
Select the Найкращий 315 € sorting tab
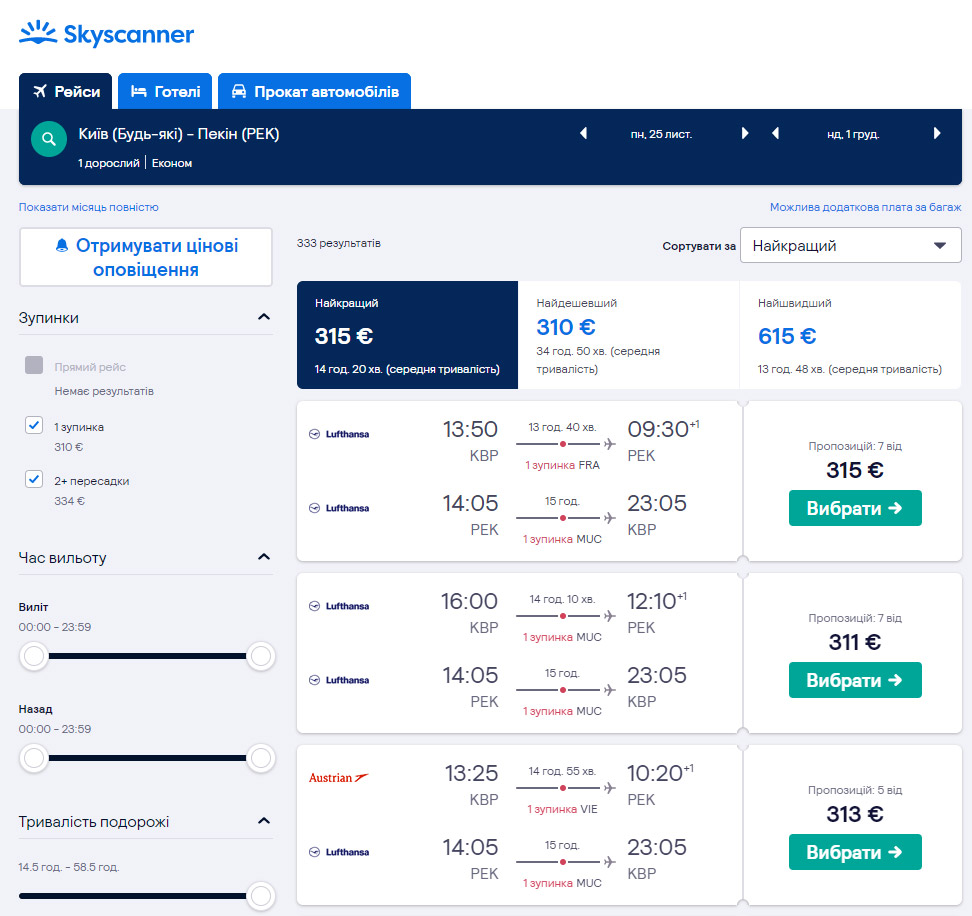click(x=407, y=335)
